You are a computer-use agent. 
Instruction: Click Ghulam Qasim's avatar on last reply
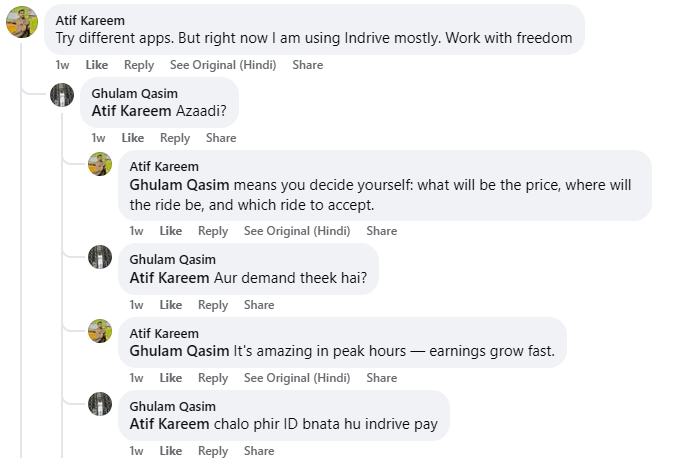(100, 404)
